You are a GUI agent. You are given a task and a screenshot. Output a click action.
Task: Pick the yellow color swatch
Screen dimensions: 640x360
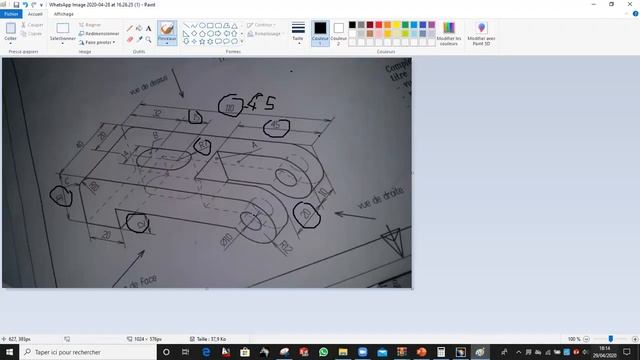[396, 25]
